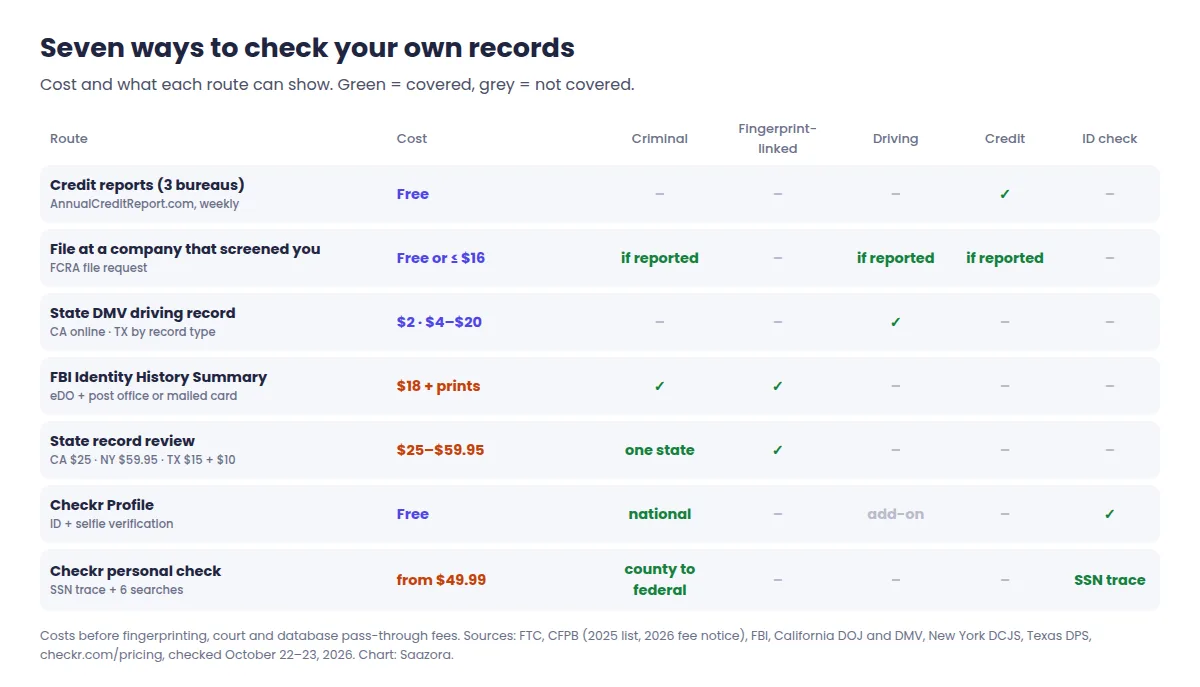This screenshot has height=687, width=1200.
Task: Click the 'national' Criminal value
Action: click(660, 514)
